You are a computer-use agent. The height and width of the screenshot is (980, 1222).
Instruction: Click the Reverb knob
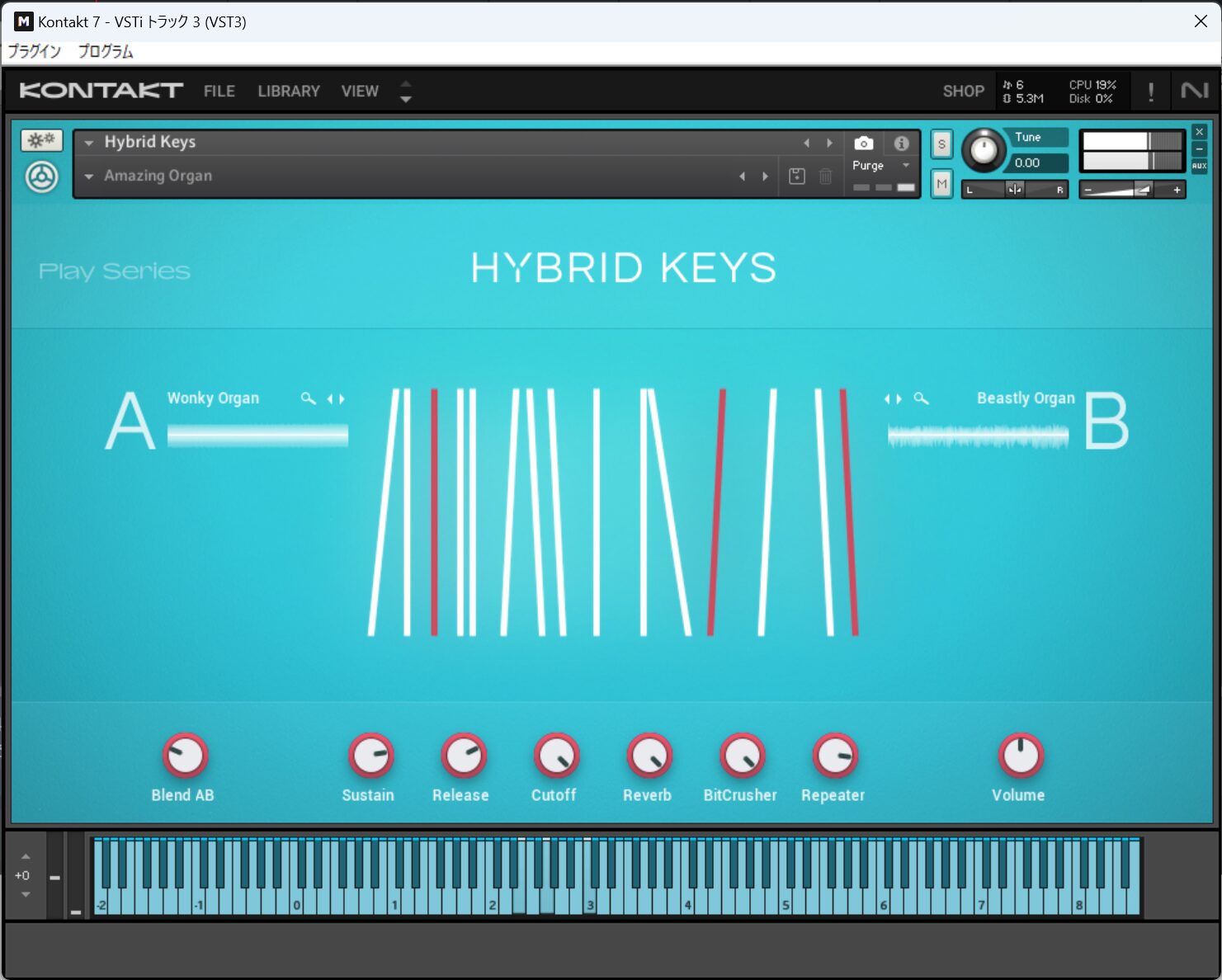pos(649,756)
